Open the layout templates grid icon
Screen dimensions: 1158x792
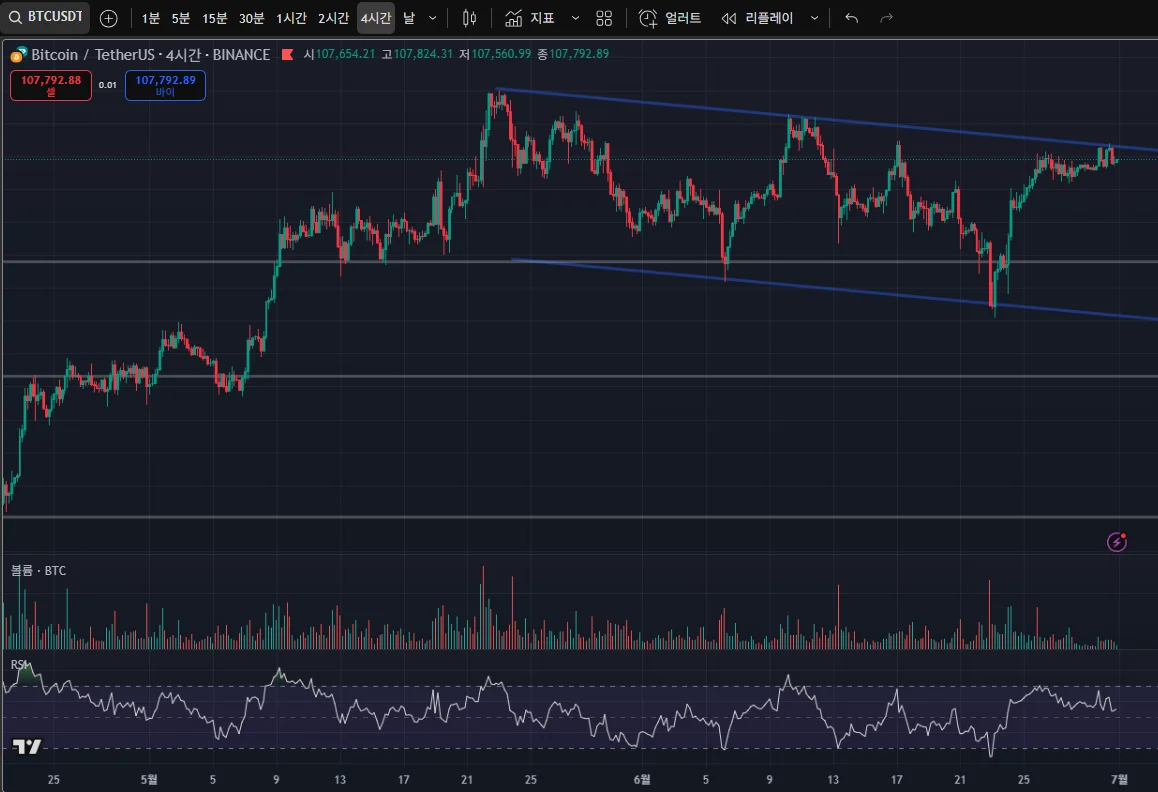604,18
